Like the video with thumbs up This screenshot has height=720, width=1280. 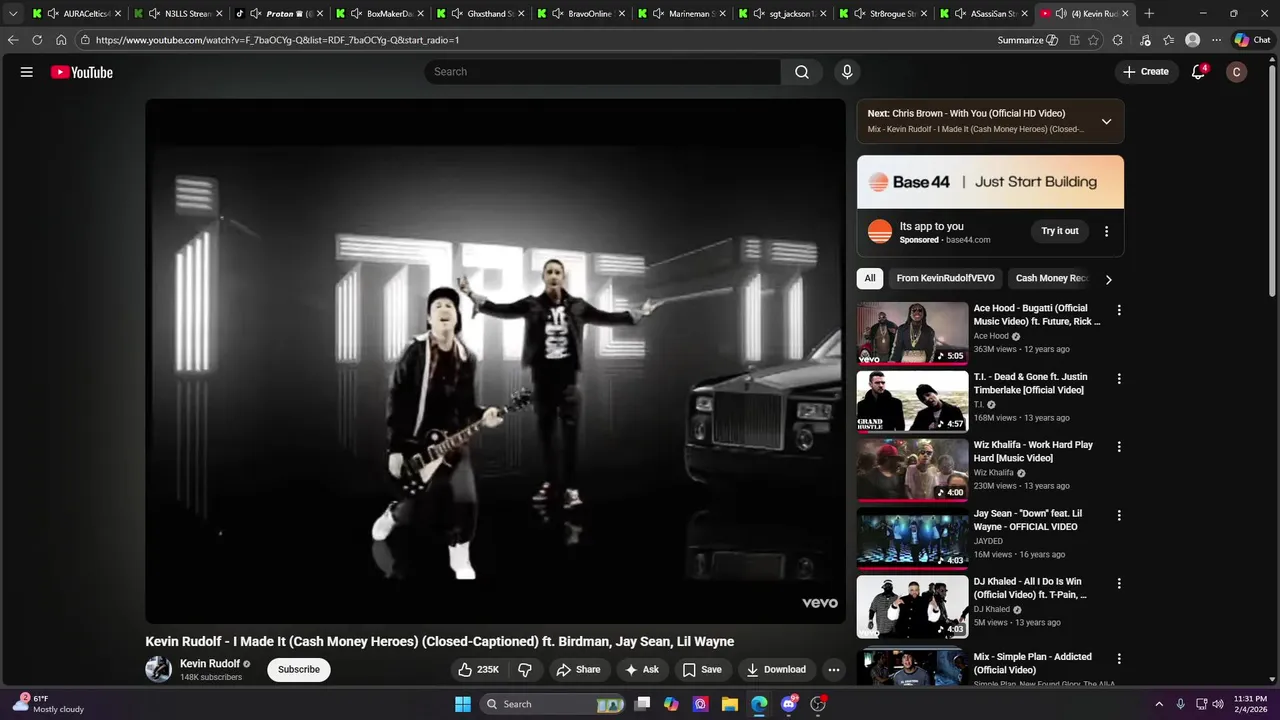pyautogui.click(x=479, y=670)
